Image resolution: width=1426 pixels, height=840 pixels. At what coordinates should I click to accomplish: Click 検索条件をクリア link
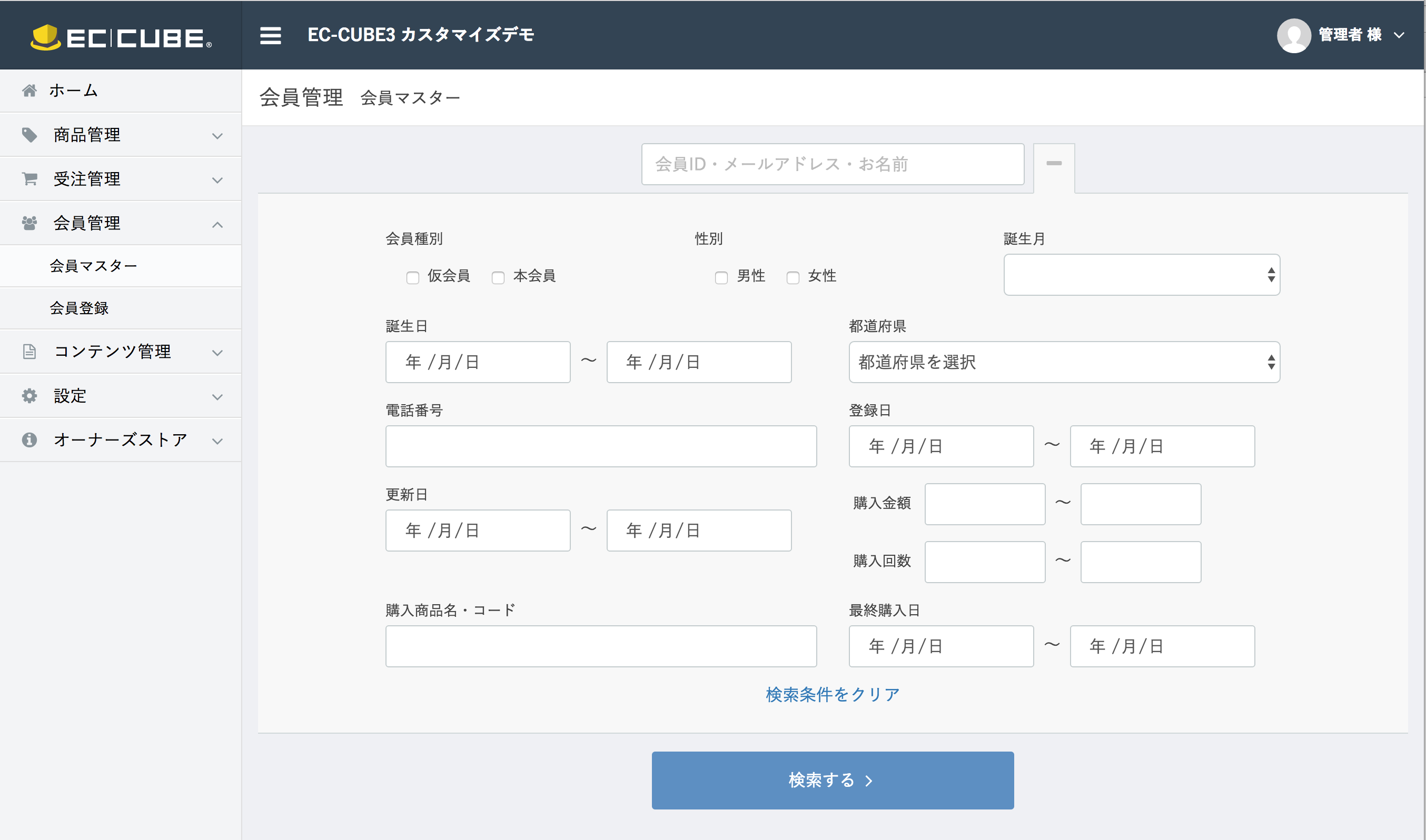coord(832,695)
